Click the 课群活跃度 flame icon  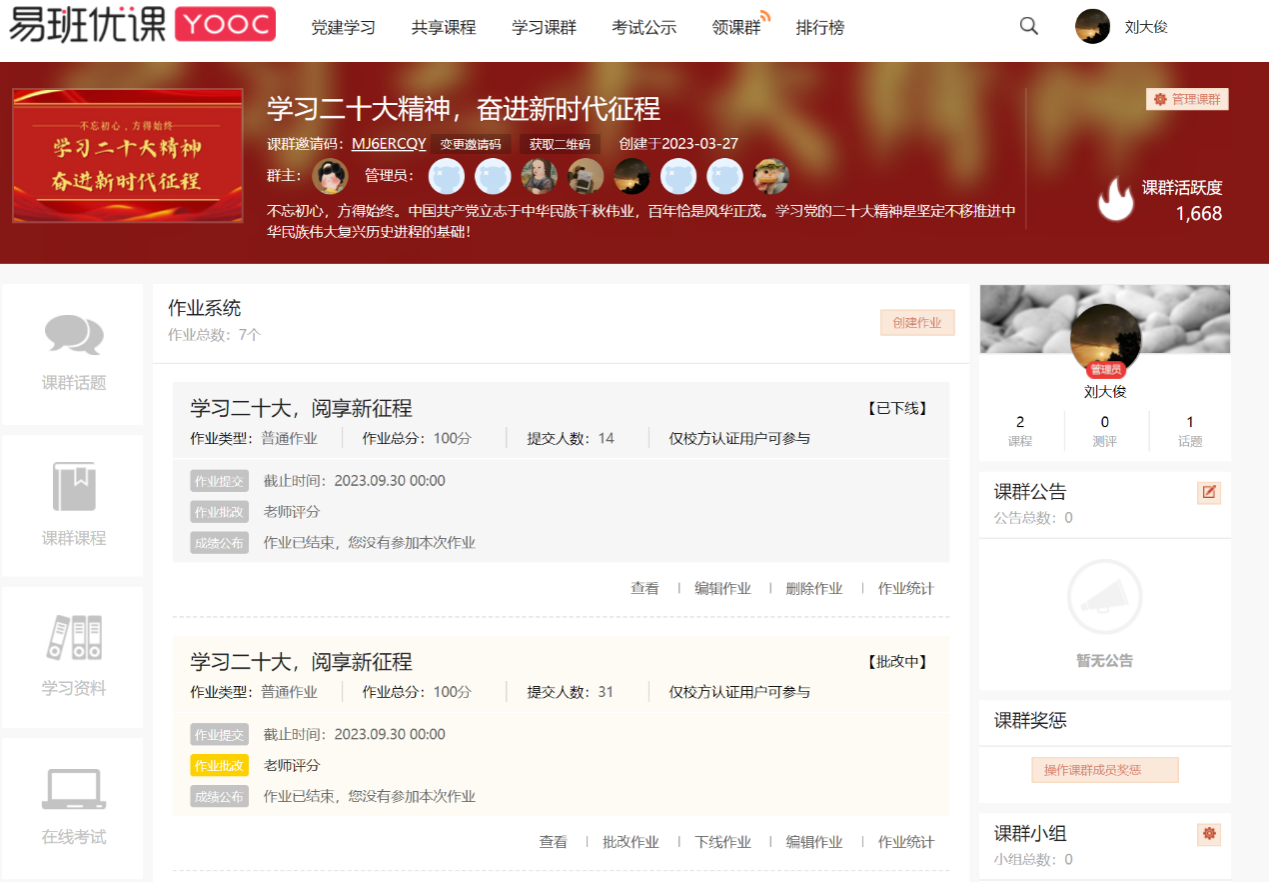pyautogui.click(x=1115, y=199)
